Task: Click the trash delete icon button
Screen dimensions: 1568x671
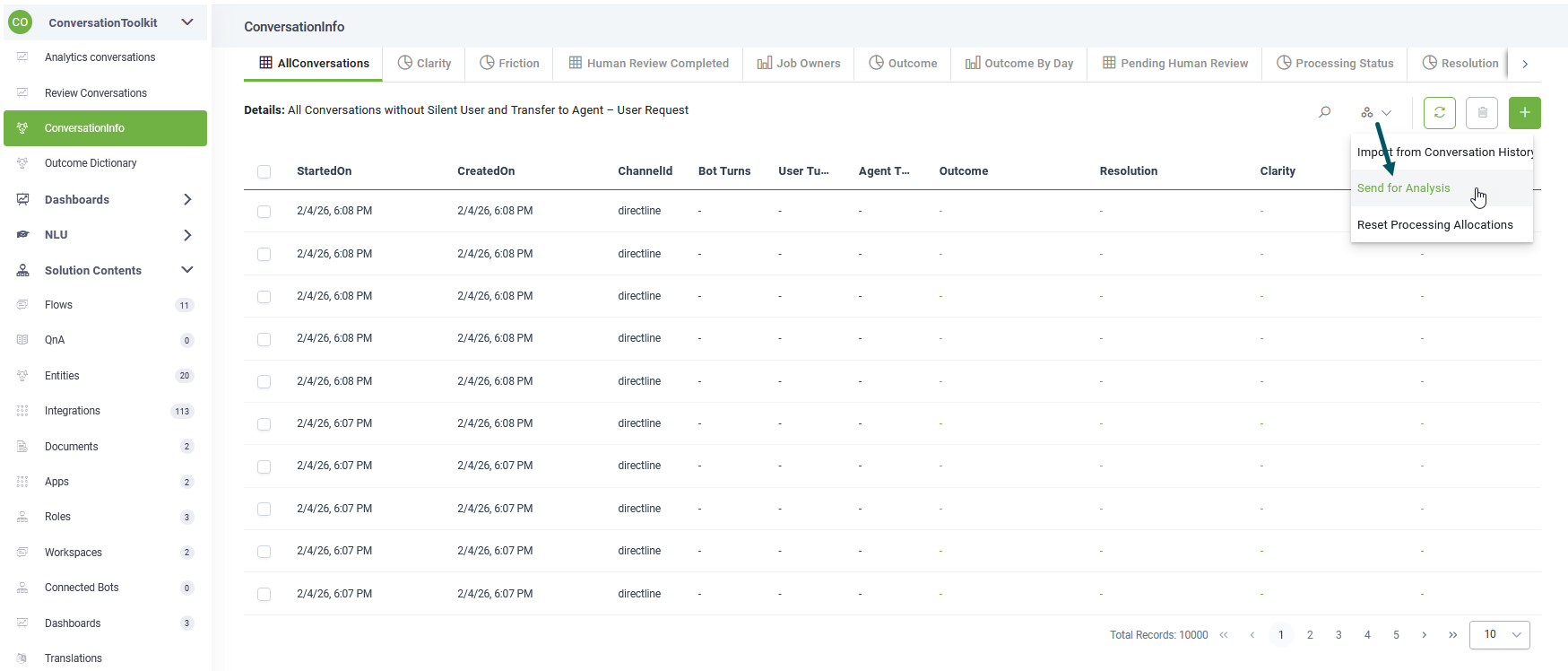Action: point(1482,113)
